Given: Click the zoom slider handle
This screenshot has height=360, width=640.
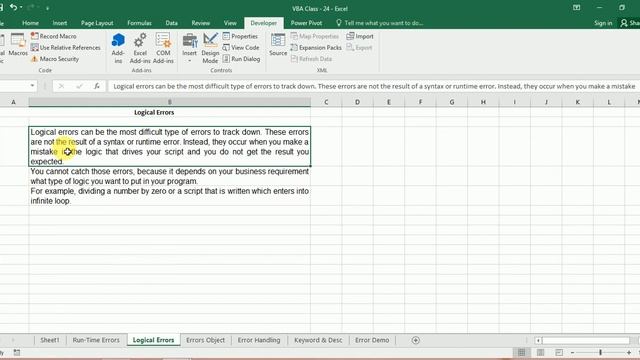Looking at the screenshot, I should [x=600, y=352].
